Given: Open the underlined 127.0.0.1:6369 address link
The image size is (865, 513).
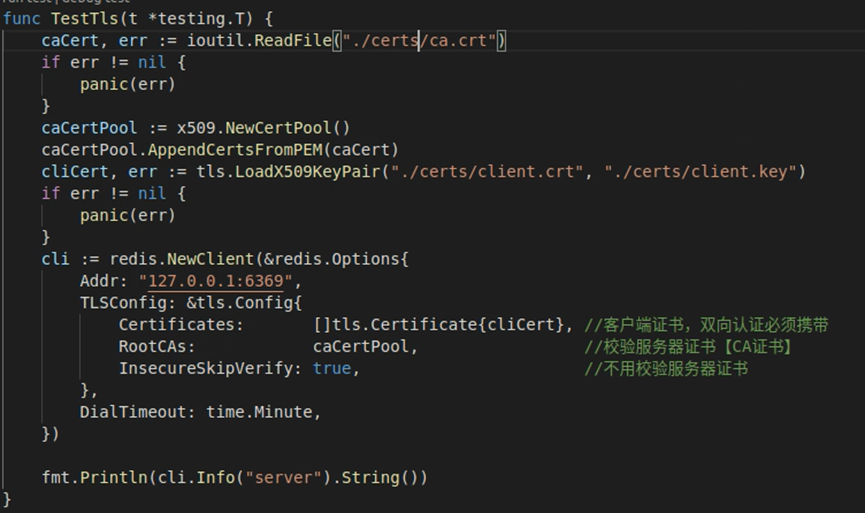Looking at the screenshot, I should (x=216, y=281).
